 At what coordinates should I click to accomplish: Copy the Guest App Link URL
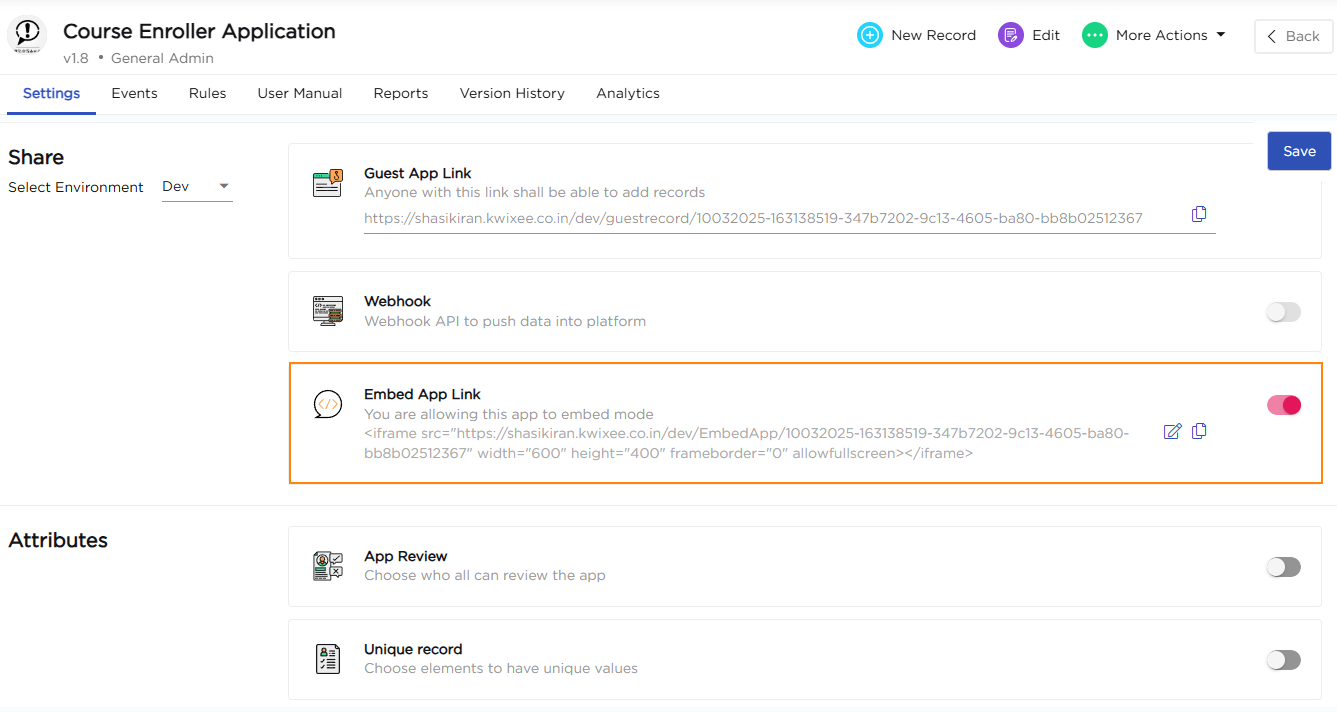click(x=1199, y=214)
